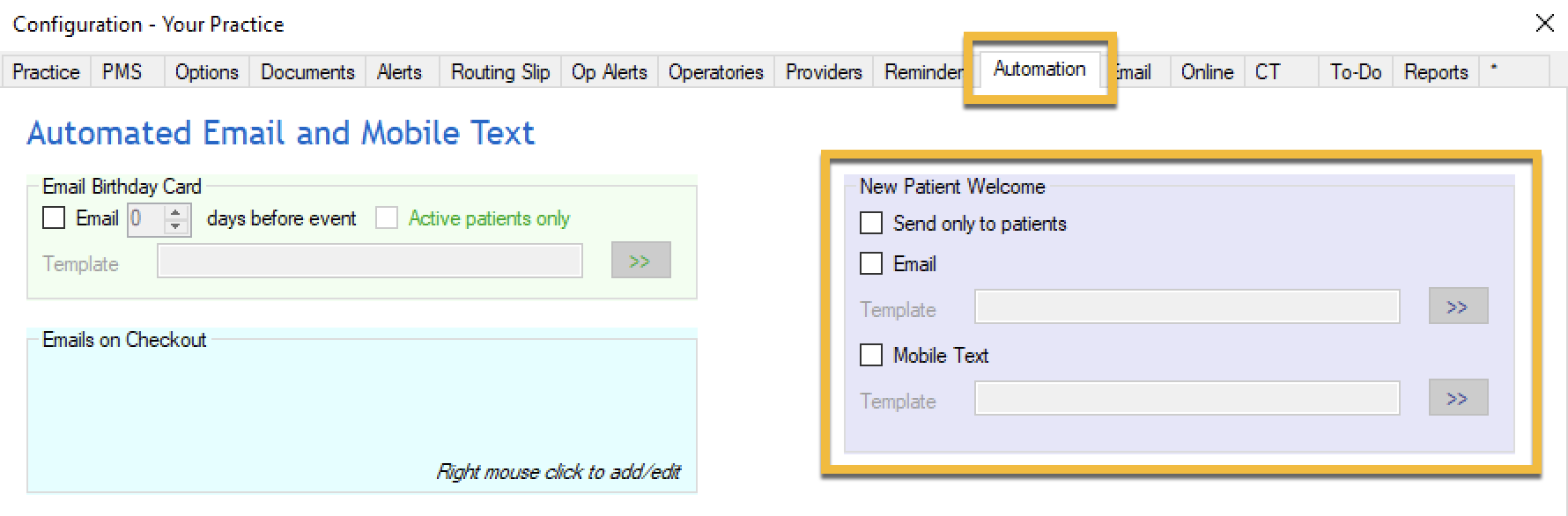
Task: Open Mobile Text template picker button
Action: click(1458, 398)
